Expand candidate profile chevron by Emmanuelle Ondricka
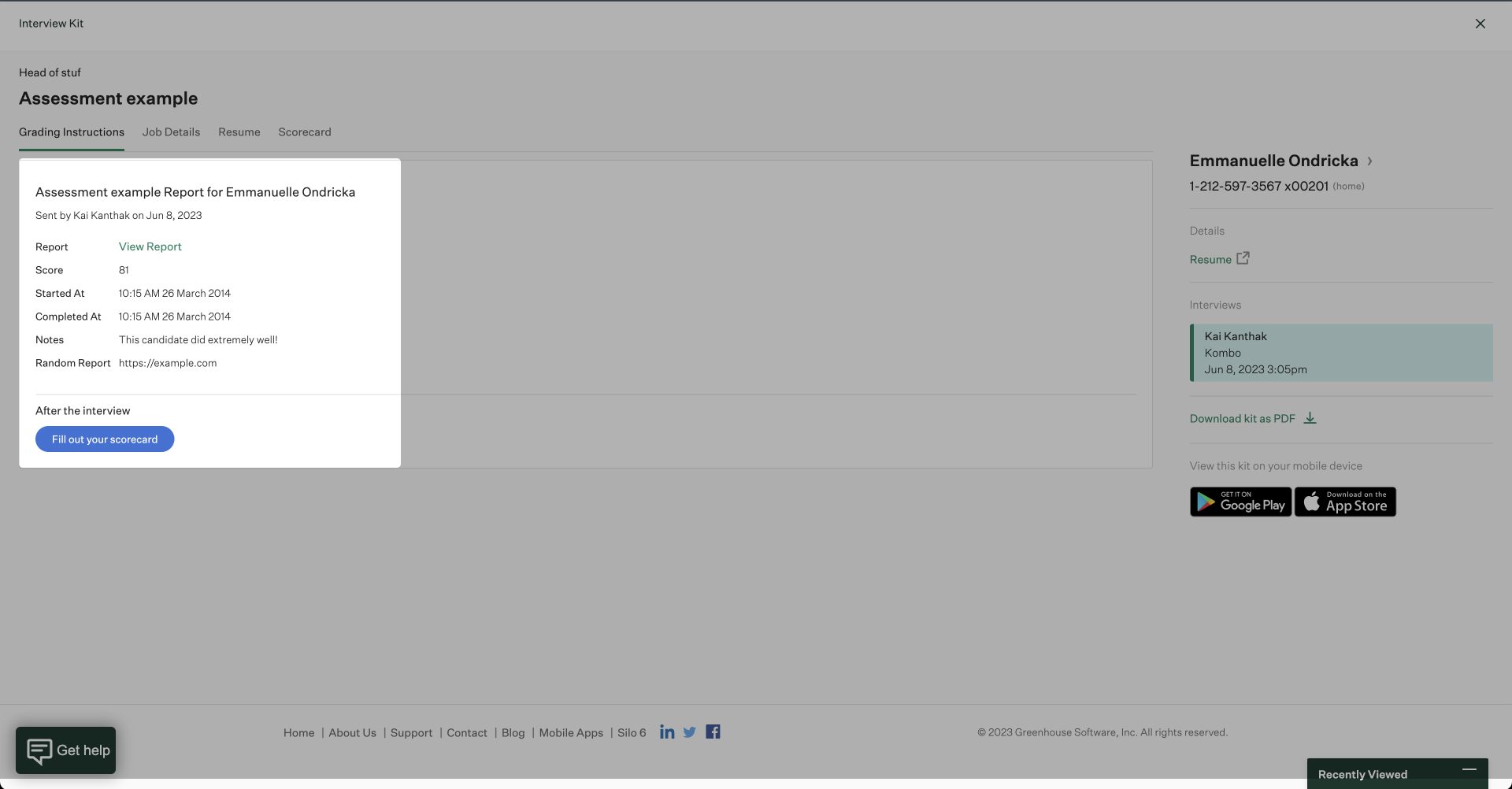Screen dimensions: 1512x789 [1370, 161]
